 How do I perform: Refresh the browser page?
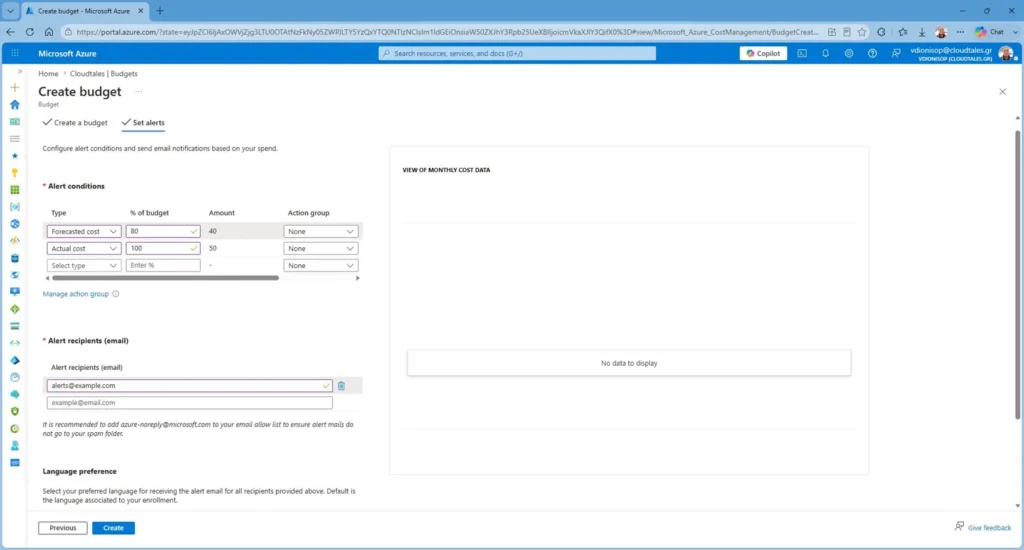pyautogui.click(x=29, y=32)
